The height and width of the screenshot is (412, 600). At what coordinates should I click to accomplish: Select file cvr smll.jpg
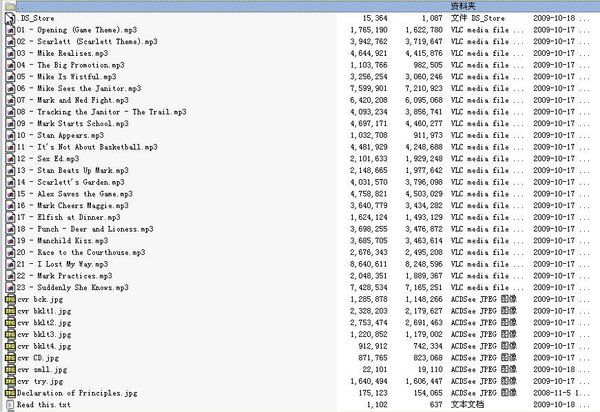(x=42, y=370)
